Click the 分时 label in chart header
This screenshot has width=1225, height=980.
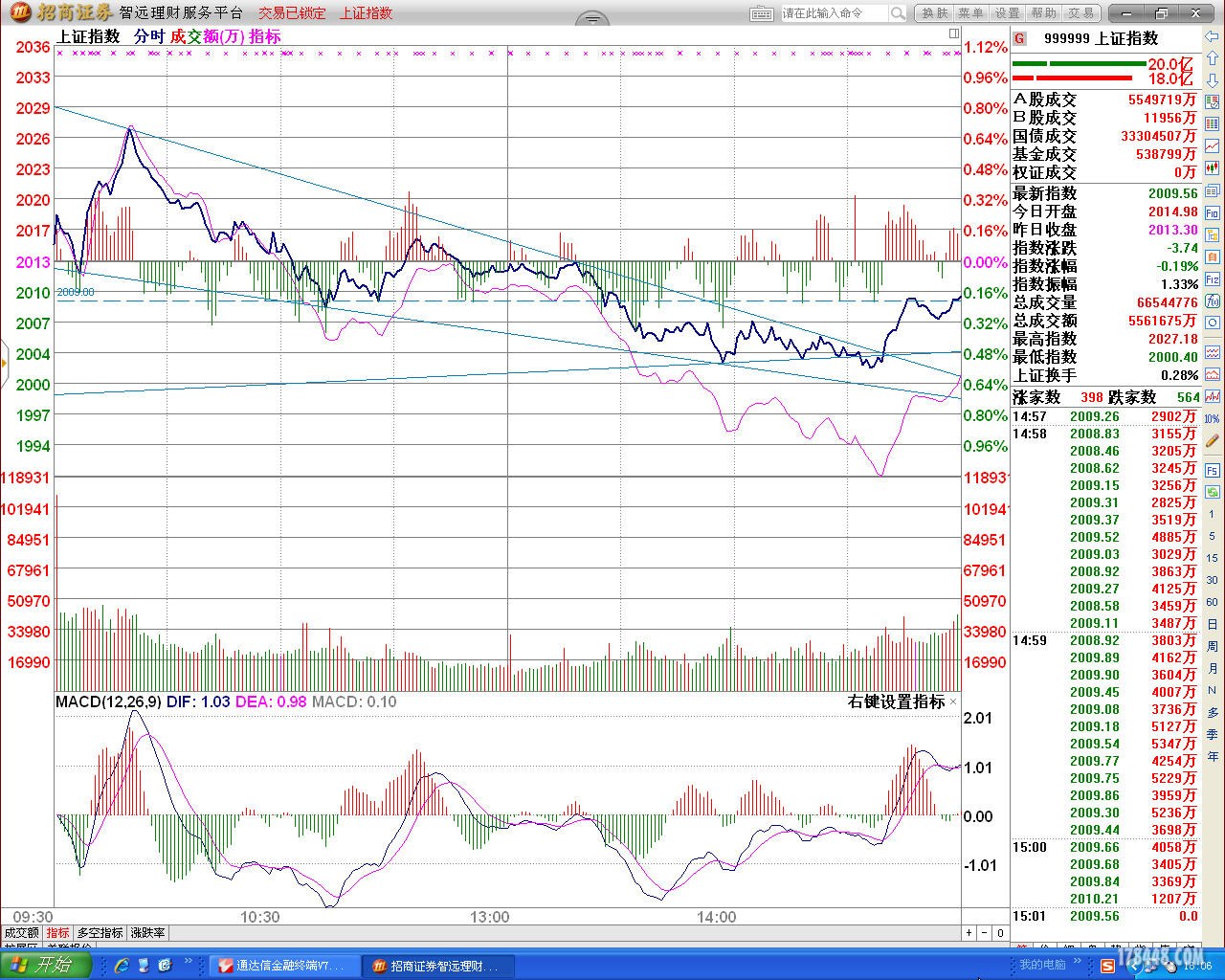149,36
